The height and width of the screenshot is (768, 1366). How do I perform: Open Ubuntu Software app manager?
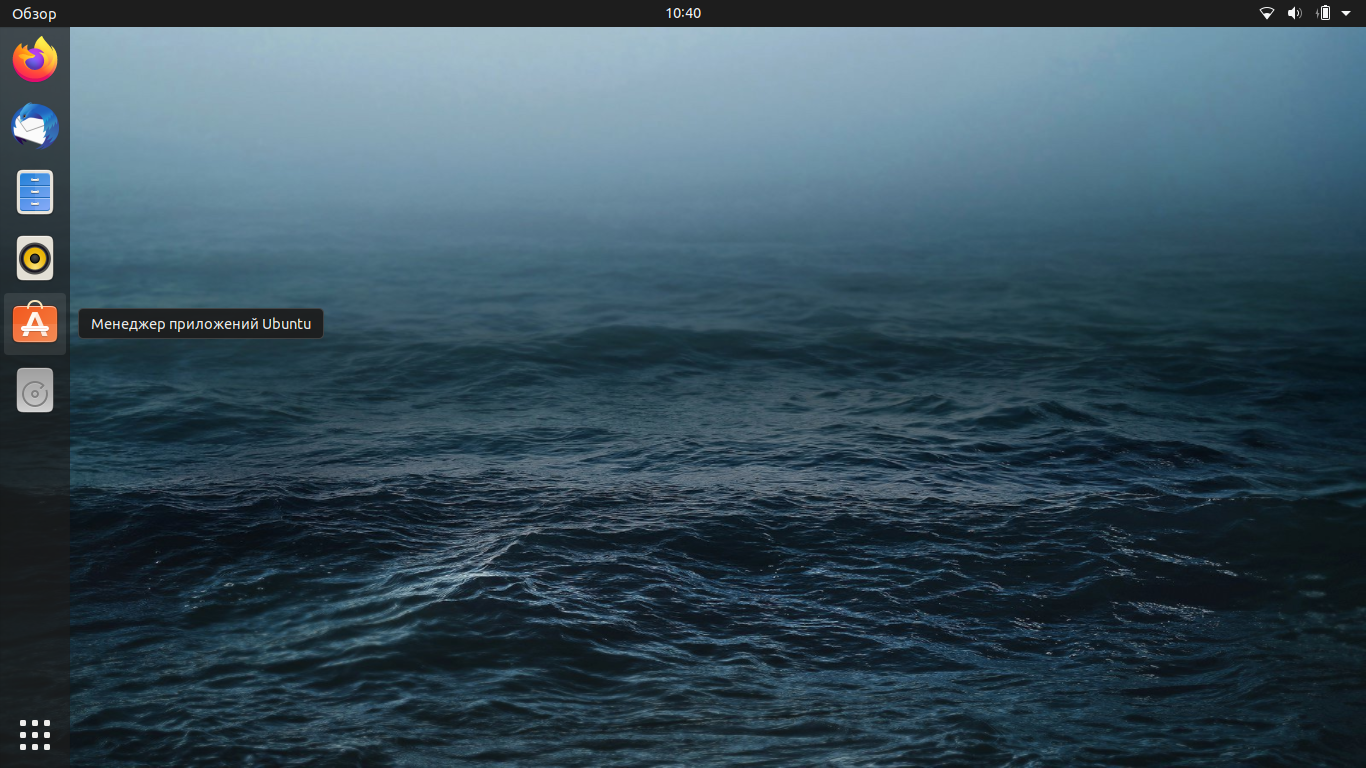click(35, 323)
